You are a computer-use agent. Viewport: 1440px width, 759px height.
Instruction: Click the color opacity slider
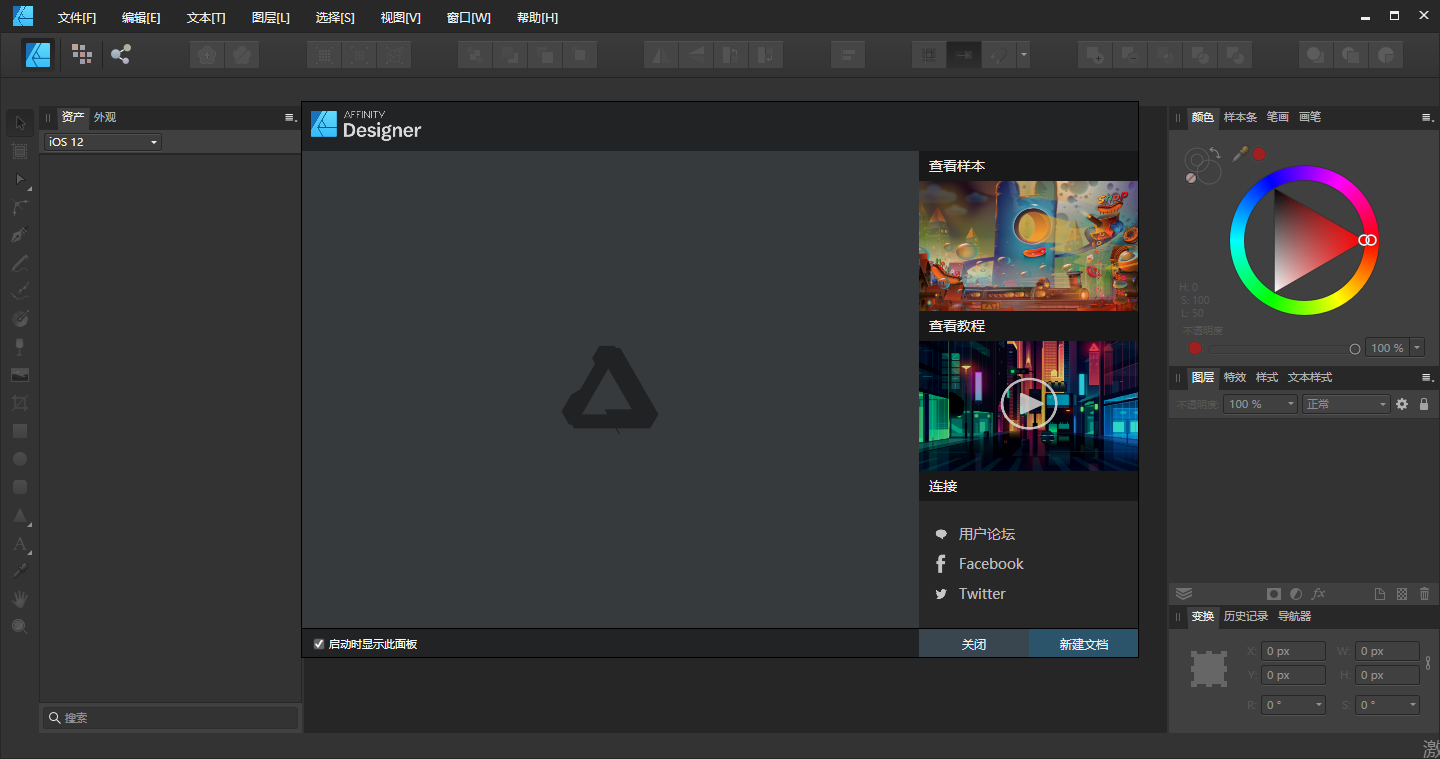point(1283,348)
